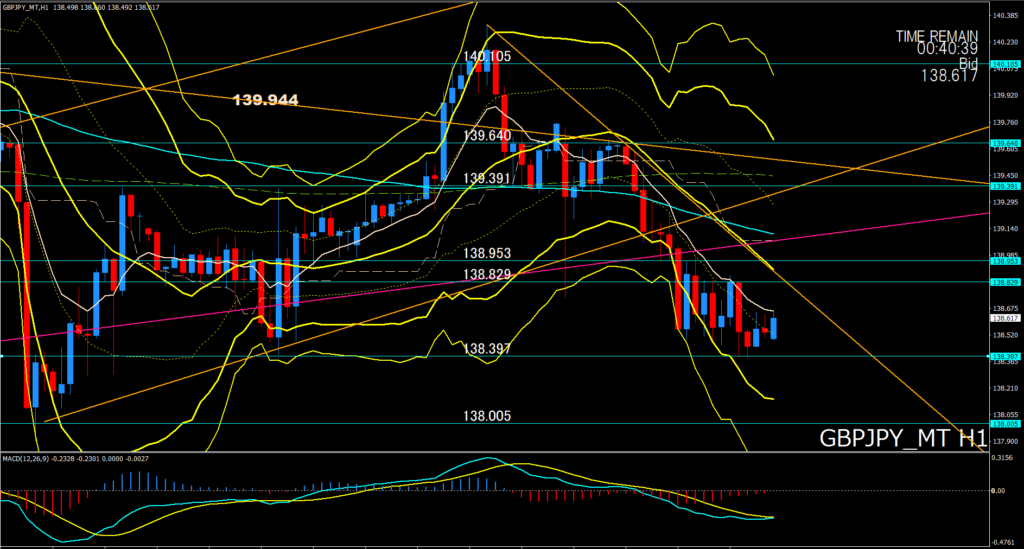Image resolution: width=1024 pixels, height=549 pixels.
Task: Click the 138.210 price scale value
Action: [x=1005, y=388]
